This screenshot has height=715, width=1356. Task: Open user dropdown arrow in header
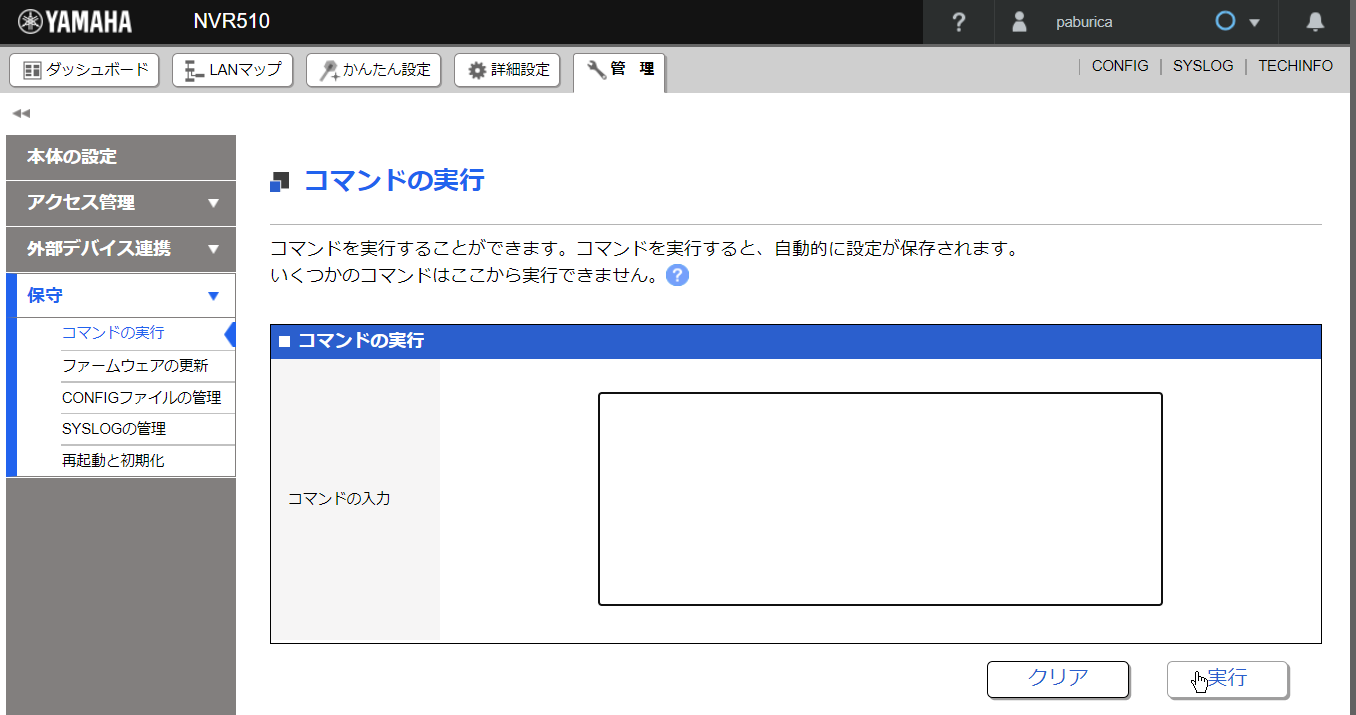[x=1255, y=23]
